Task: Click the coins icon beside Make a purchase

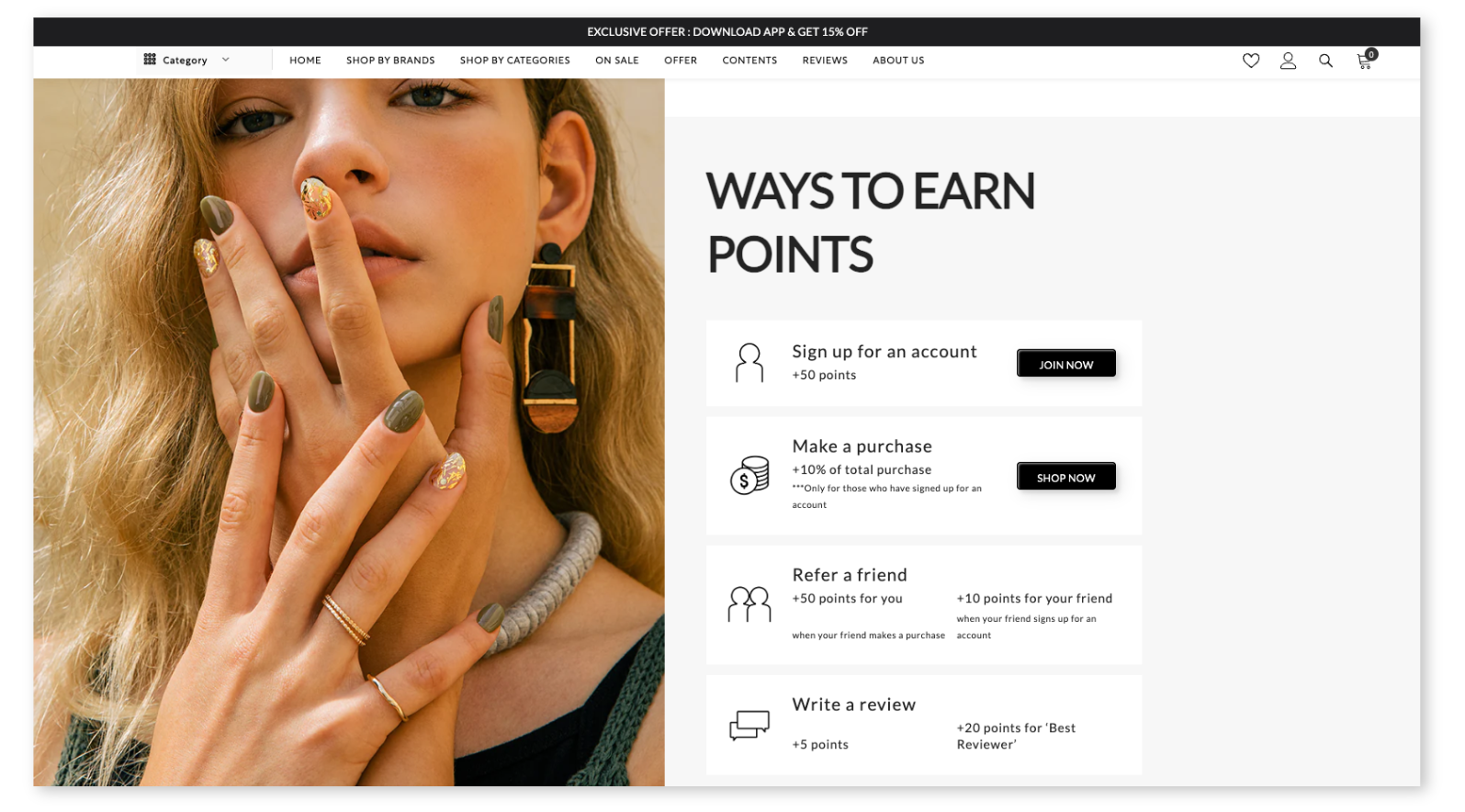Action: click(749, 475)
